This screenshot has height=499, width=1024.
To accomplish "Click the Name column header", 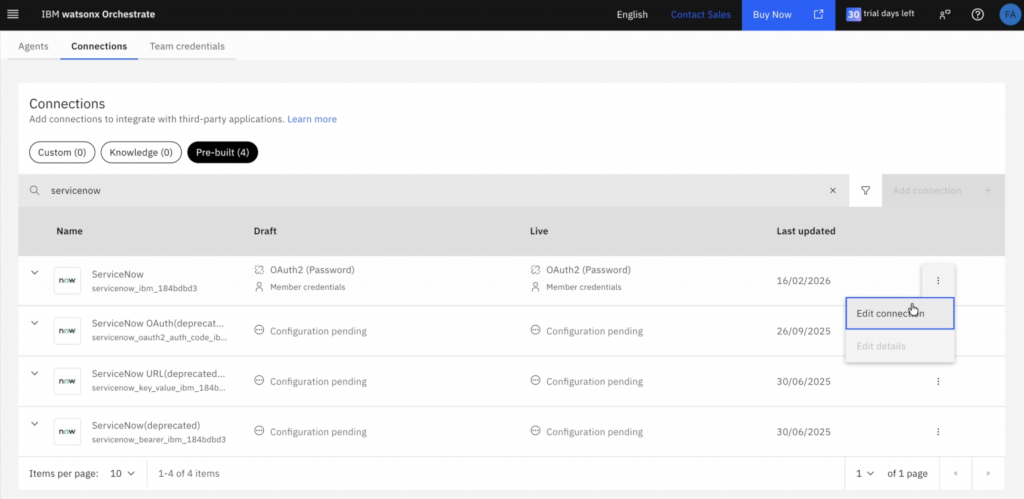I will tap(69, 231).
